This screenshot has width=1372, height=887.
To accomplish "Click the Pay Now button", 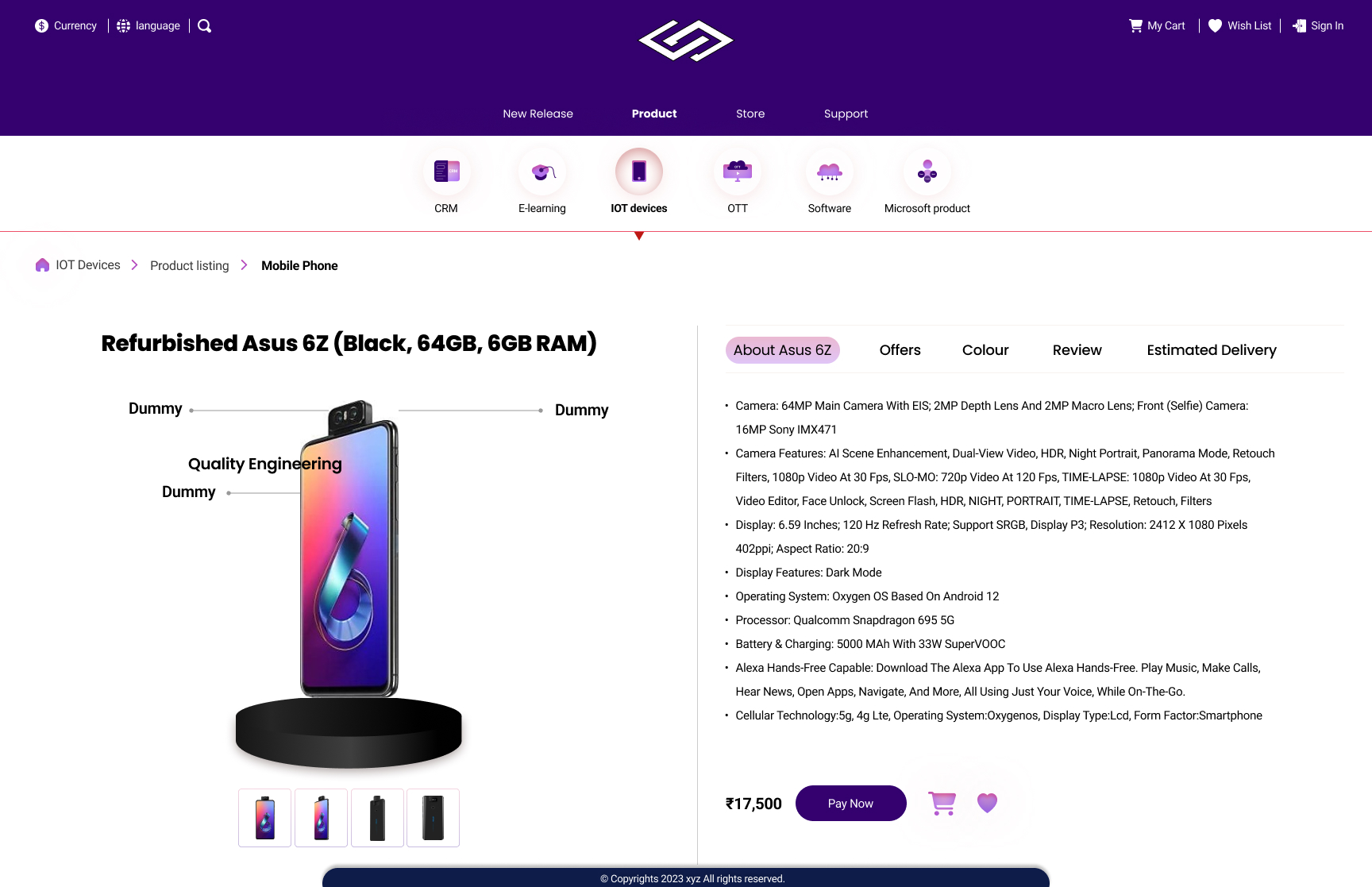I will (x=850, y=804).
